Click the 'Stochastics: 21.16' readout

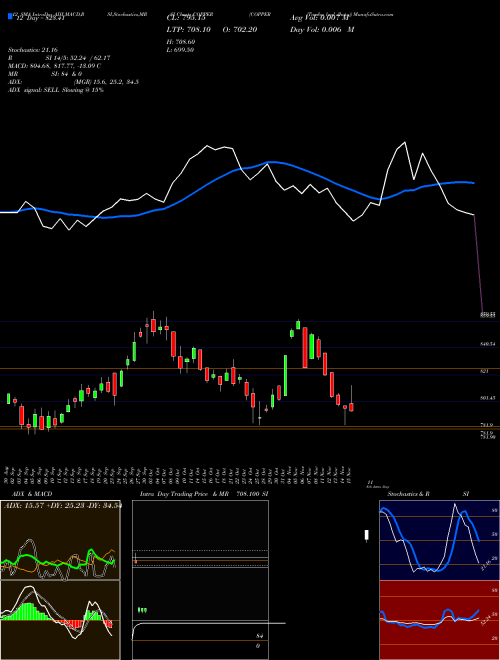click(x=33, y=50)
